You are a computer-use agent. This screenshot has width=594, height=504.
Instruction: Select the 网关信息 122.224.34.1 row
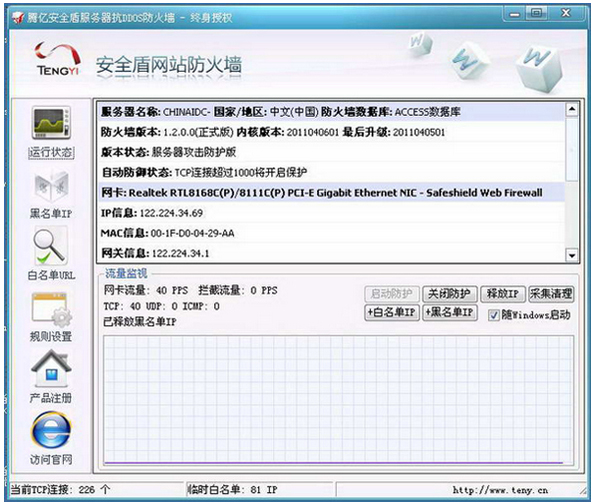[331, 253]
